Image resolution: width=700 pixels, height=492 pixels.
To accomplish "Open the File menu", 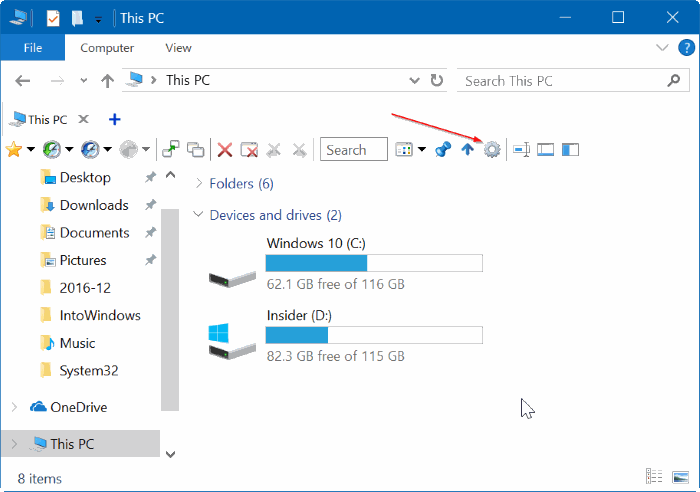I will tap(33, 48).
